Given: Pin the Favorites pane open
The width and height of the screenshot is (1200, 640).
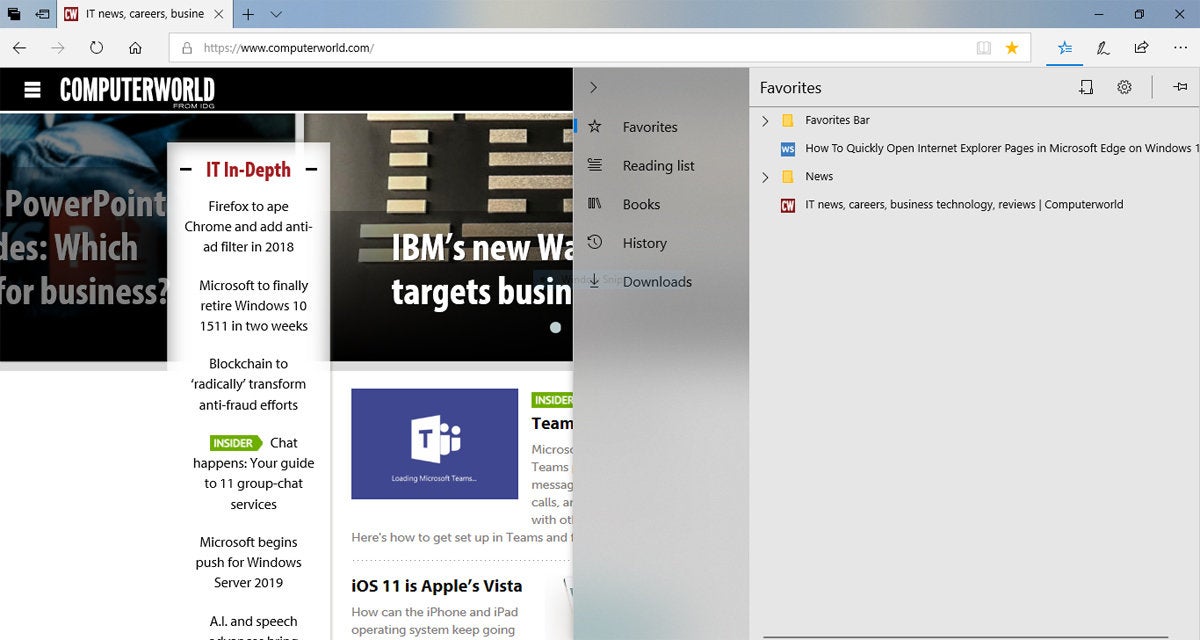Looking at the screenshot, I should pos(1180,88).
